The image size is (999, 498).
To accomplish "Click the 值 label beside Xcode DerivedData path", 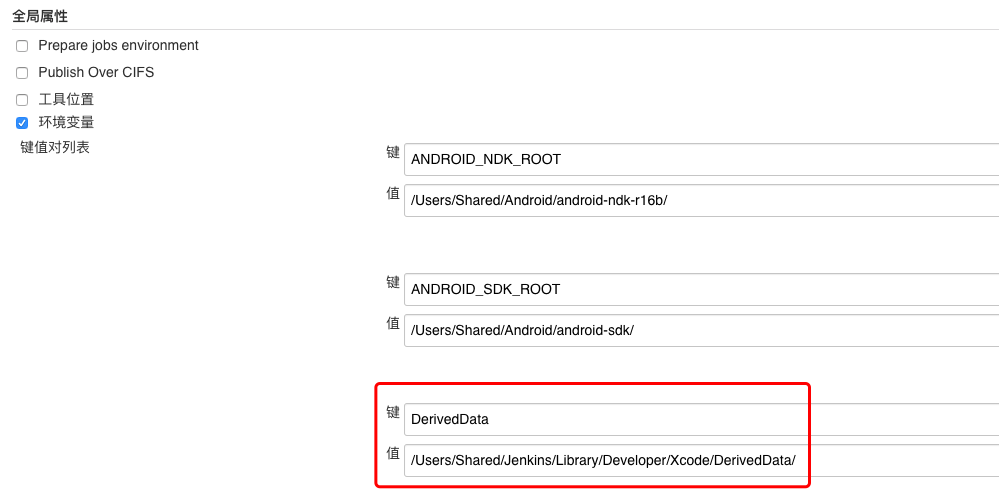I will click(393, 453).
